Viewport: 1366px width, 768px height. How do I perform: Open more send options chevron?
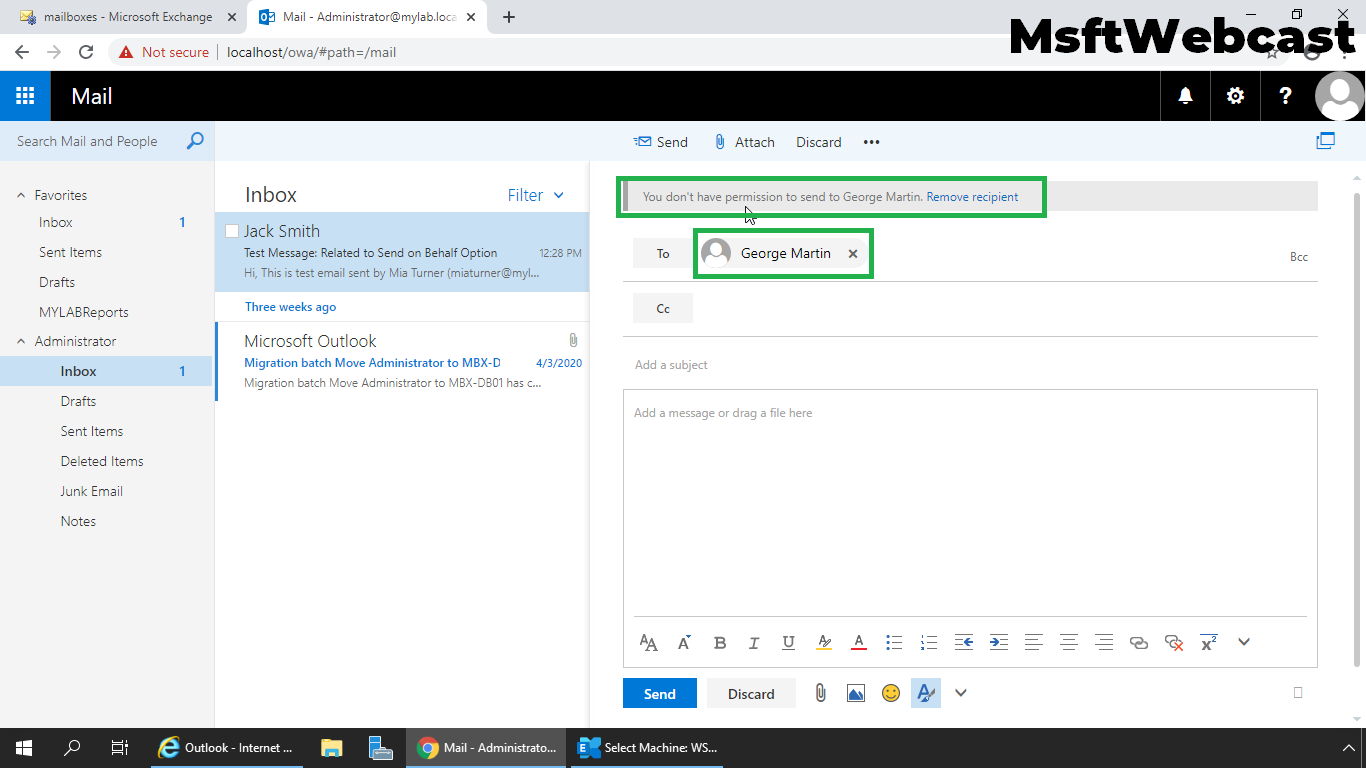(x=961, y=693)
